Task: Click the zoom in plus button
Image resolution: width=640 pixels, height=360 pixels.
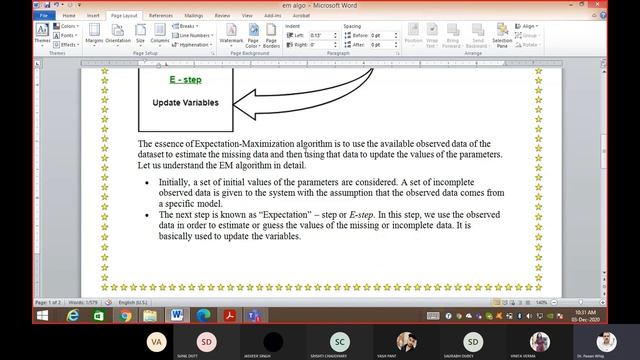Action: tap(602, 302)
